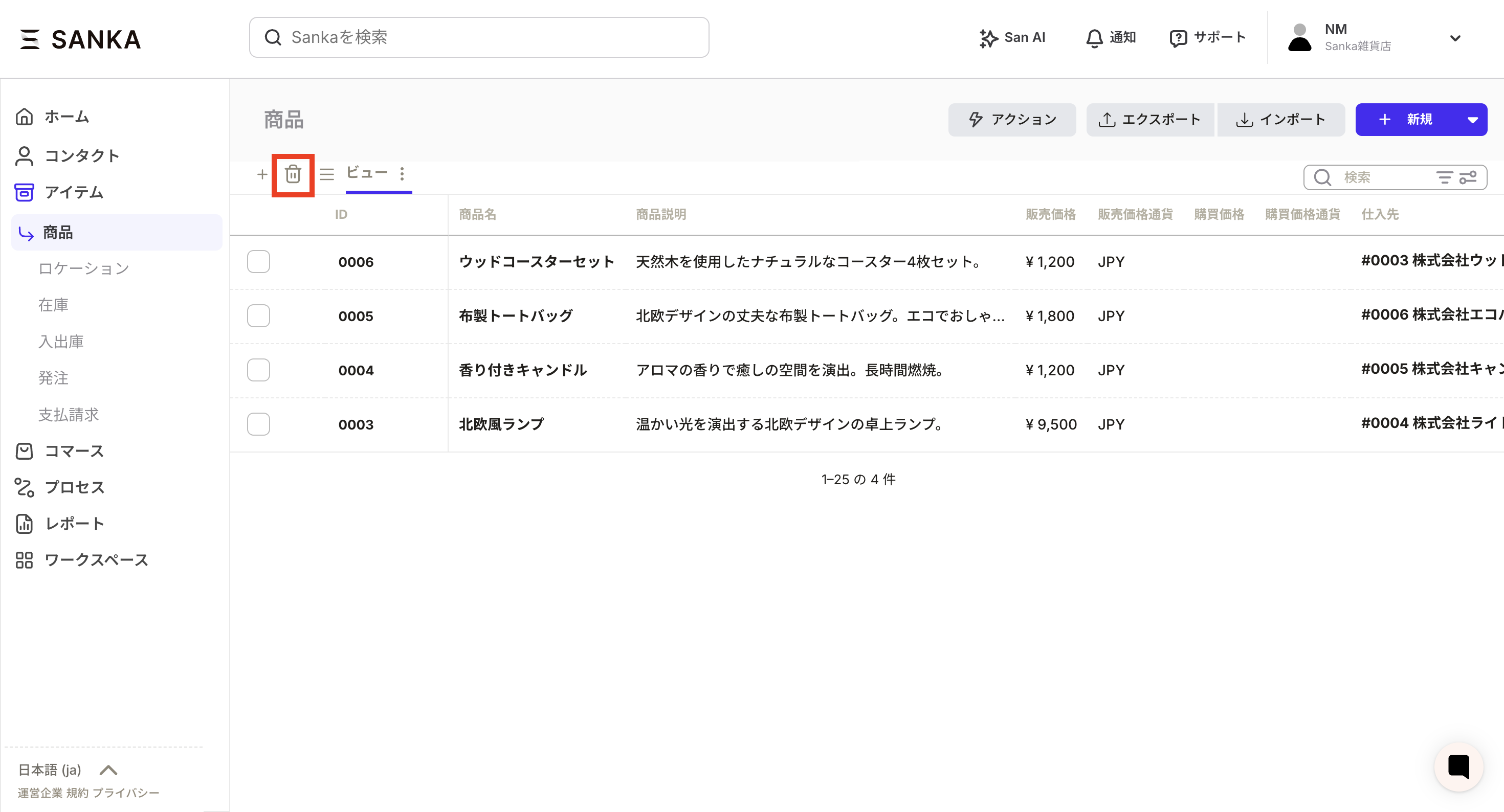Open the 通知 notifications bell
Screen dimensions: 1504x812
pos(1110,38)
